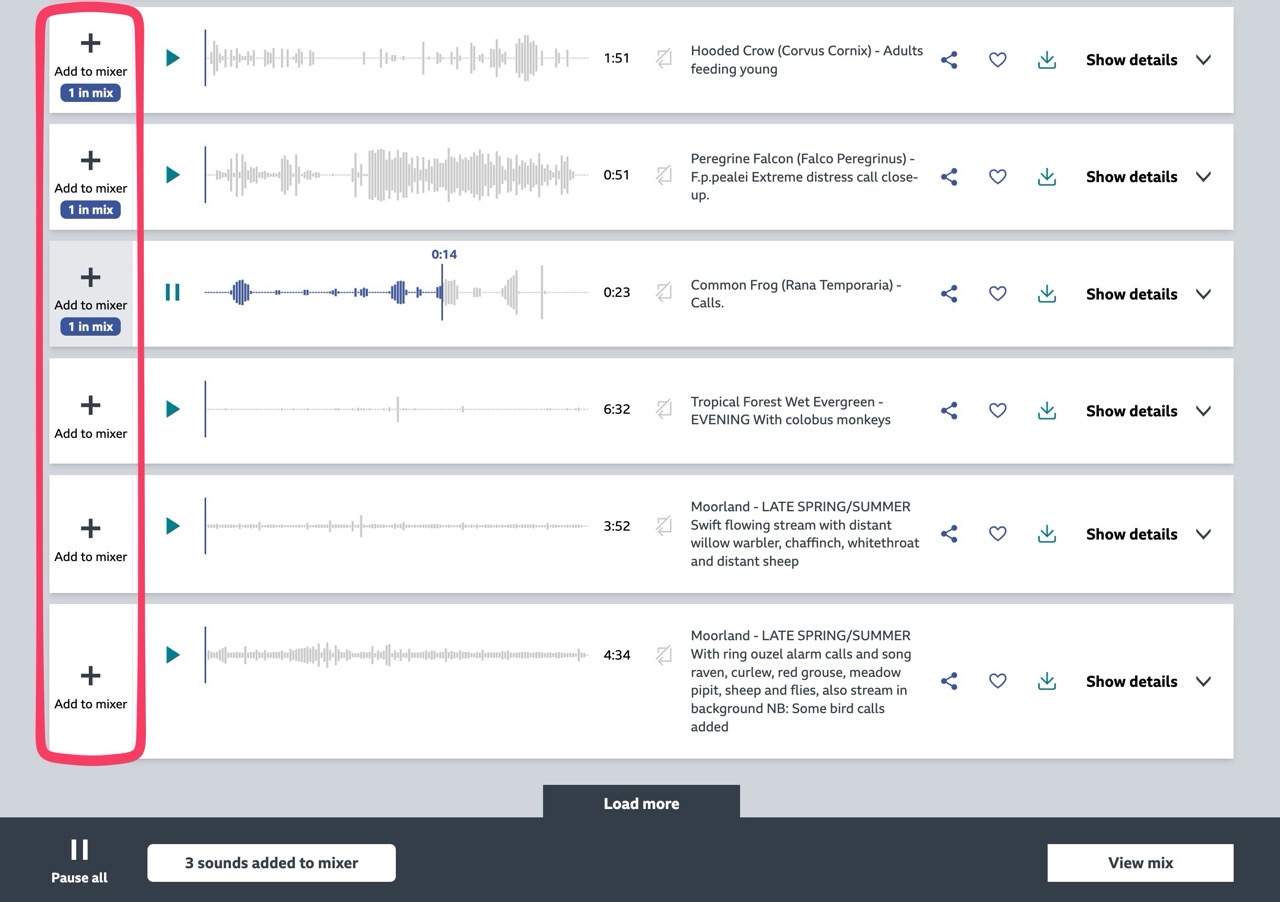Download the Hooded Crow sound
The width and height of the screenshot is (1280, 902).
pyautogui.click(x=1046, y=59)
